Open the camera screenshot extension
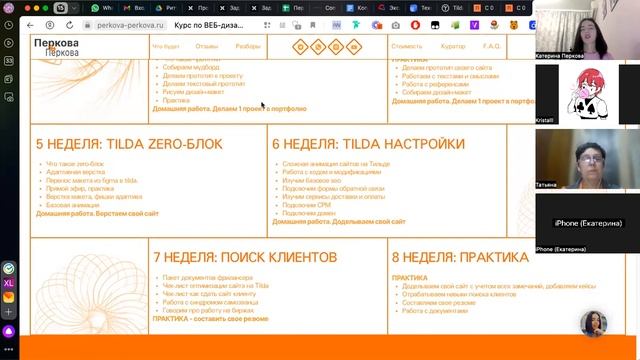This screenshot has height=360, width=640. point(396,25)
